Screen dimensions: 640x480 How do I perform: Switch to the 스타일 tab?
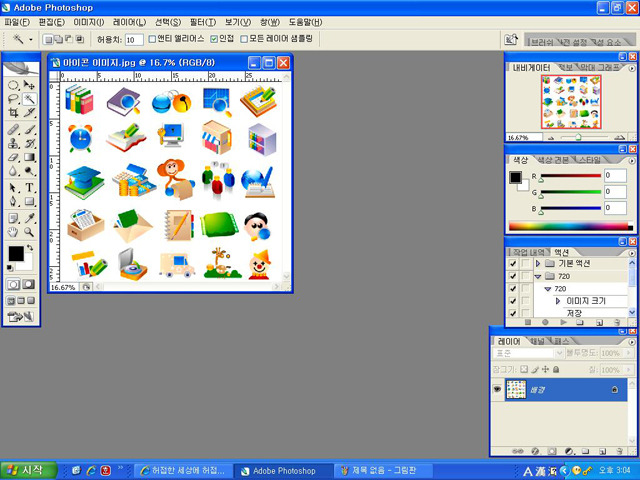[590, 160]
